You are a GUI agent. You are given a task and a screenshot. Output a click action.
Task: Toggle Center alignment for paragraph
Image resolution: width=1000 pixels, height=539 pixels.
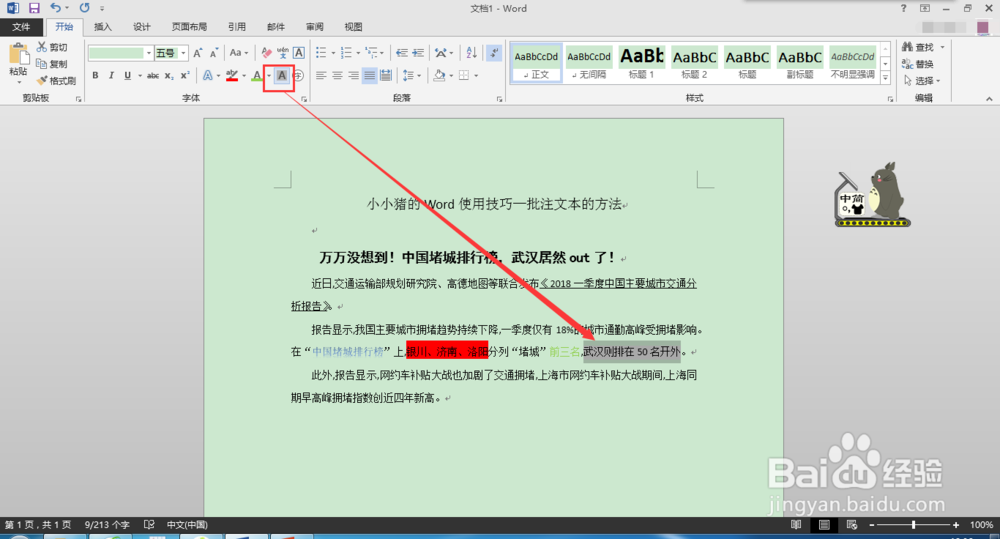coord(337,76)
